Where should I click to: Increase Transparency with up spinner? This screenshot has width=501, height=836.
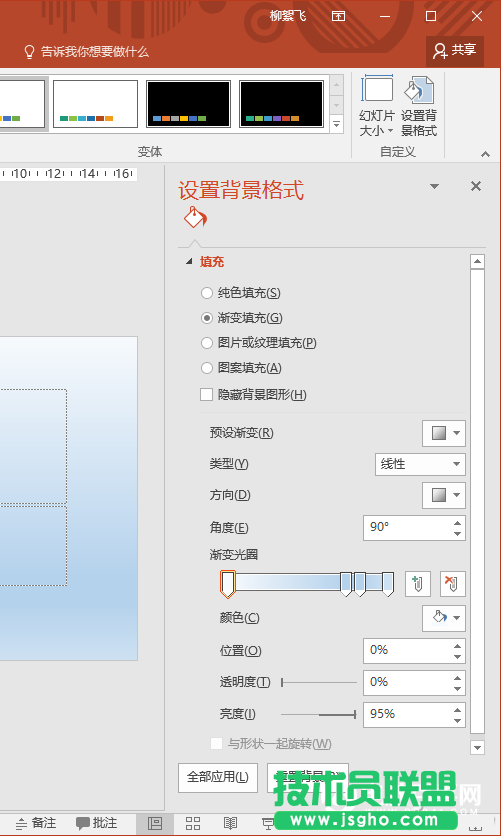[457, 678]
